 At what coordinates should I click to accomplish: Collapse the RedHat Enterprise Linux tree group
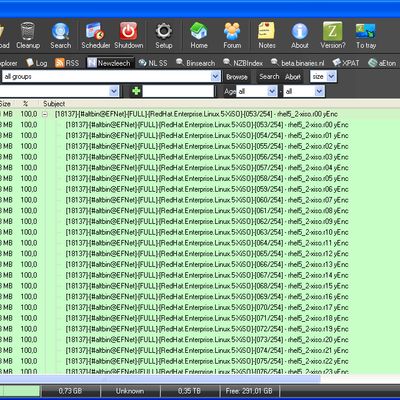click(45, 114)
